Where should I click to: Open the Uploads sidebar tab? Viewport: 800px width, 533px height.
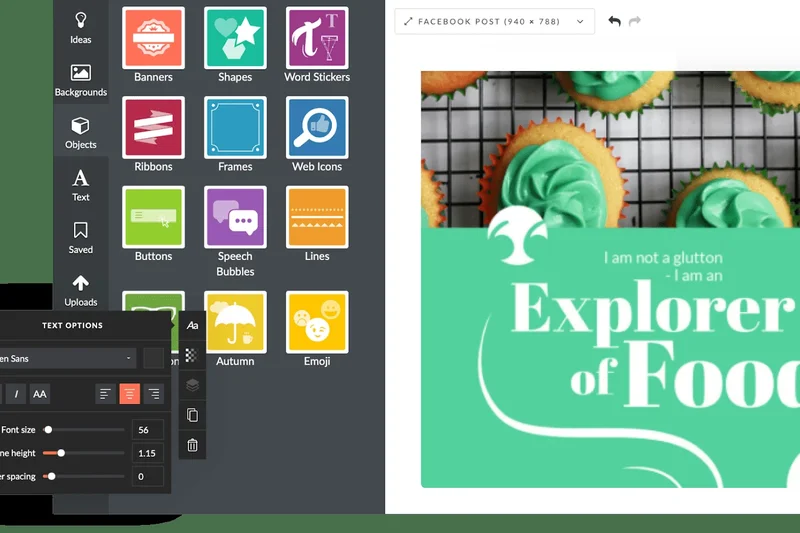81,290
